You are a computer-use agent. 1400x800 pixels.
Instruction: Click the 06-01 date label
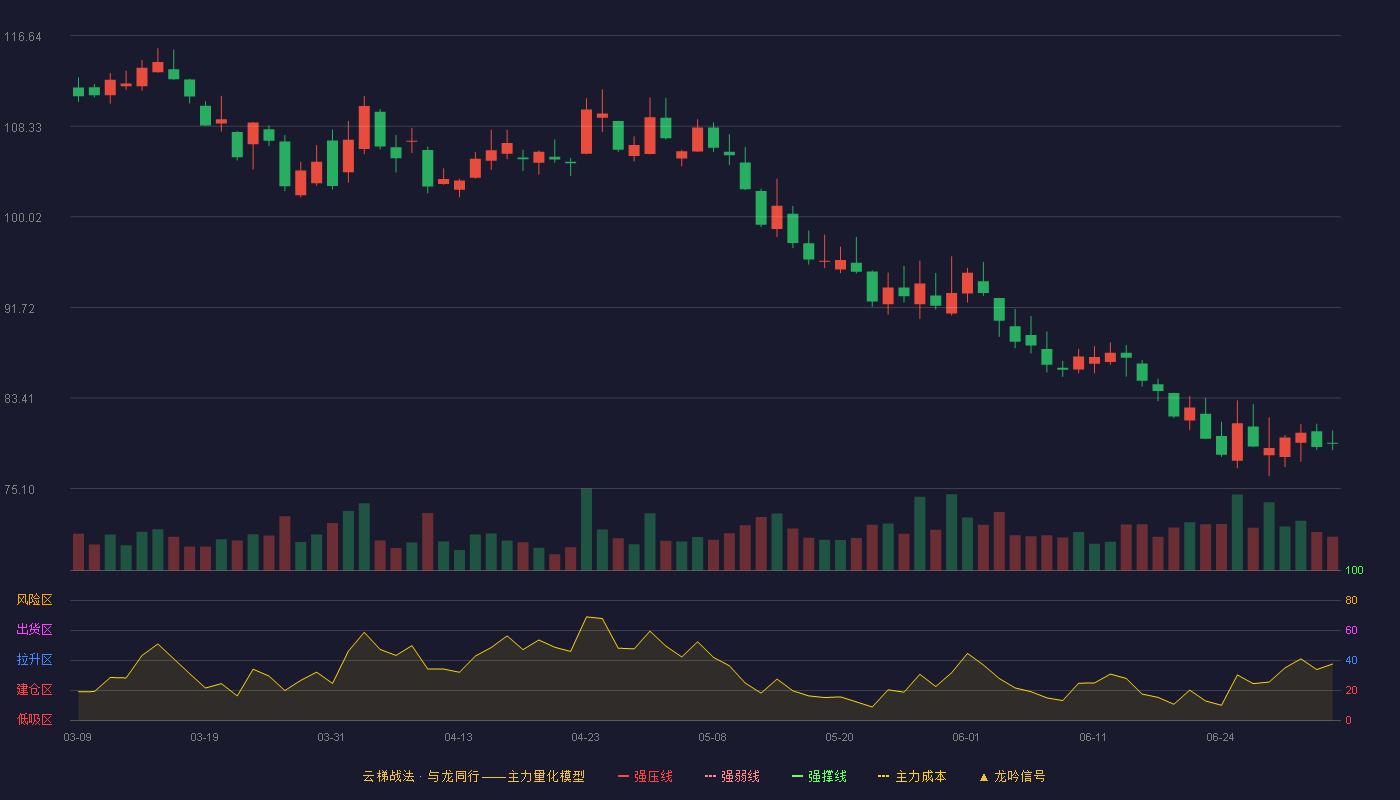(966, 737)
